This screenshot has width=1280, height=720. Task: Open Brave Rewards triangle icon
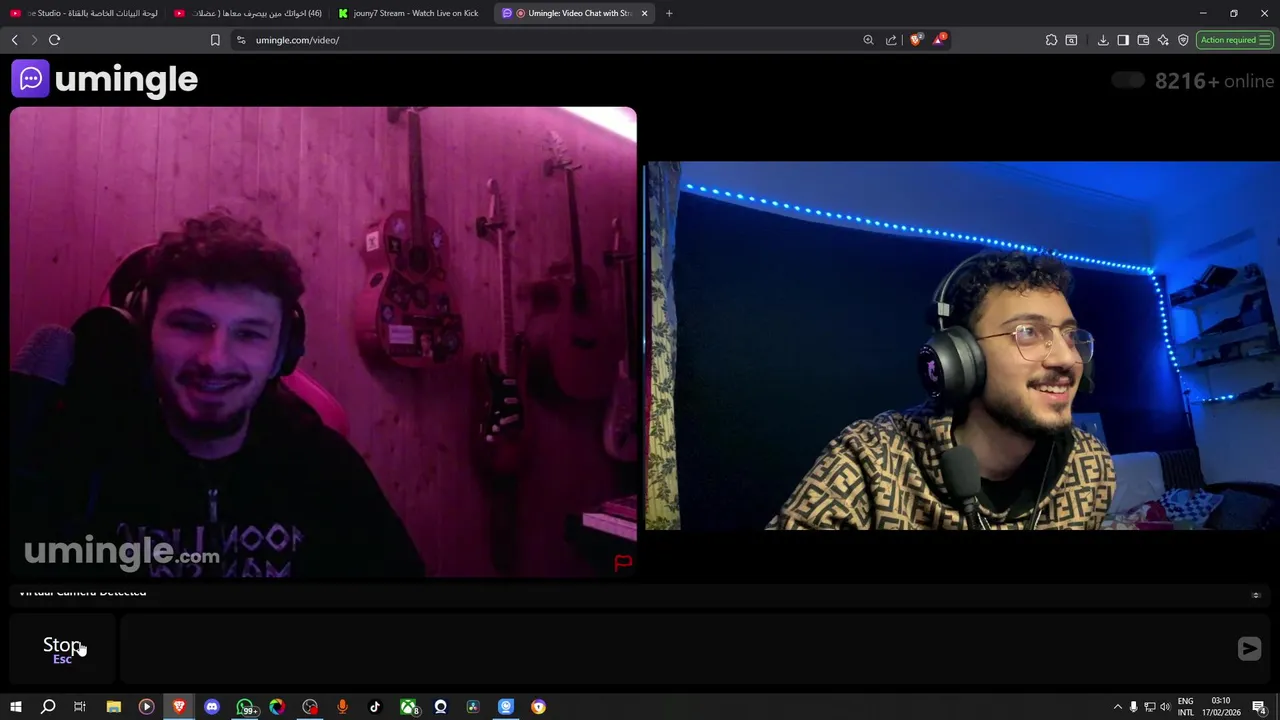tap(939, 40)
